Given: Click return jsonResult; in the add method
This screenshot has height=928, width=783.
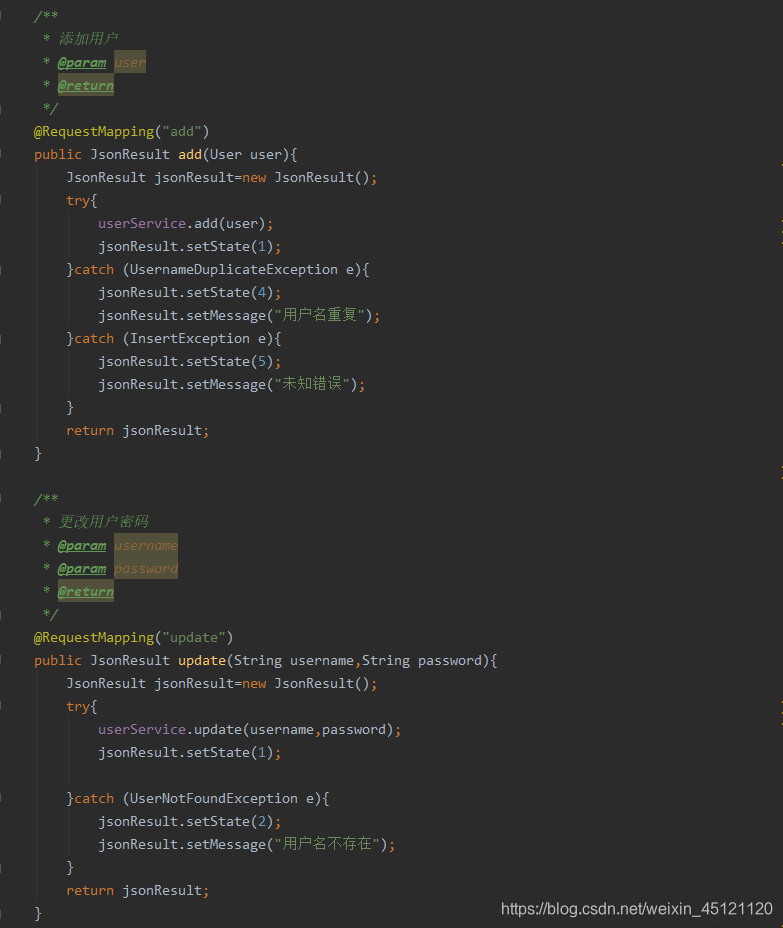Looking at the screenshot, I should click(138, 430).
